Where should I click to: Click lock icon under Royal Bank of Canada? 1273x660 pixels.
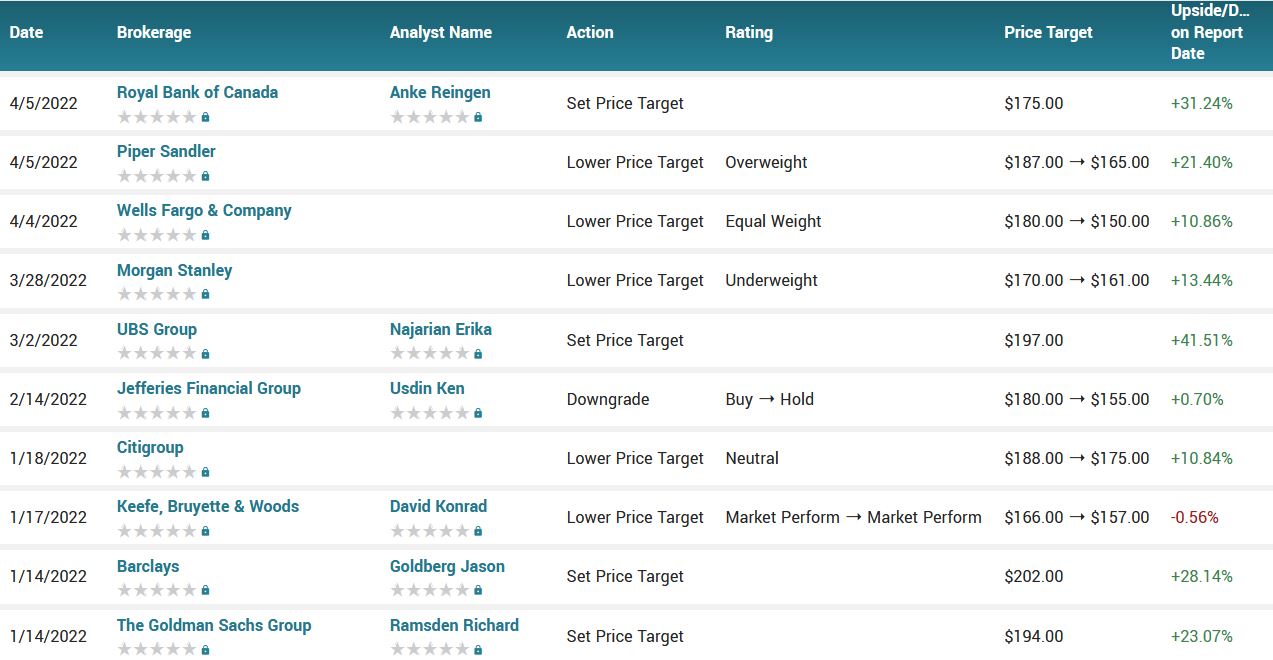tap(206, 117)
